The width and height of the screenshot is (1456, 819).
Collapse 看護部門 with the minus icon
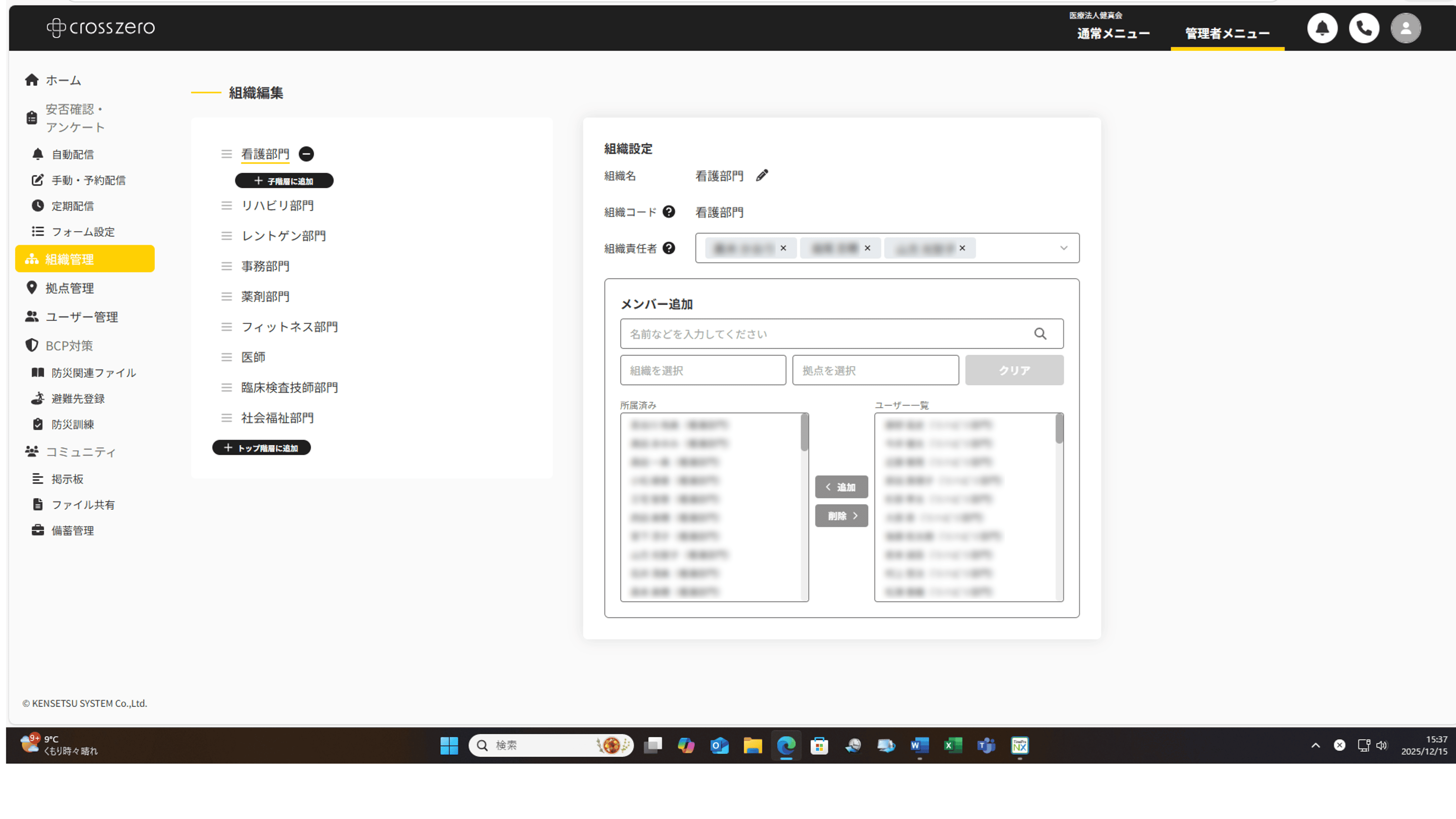(x=306, y=154)
